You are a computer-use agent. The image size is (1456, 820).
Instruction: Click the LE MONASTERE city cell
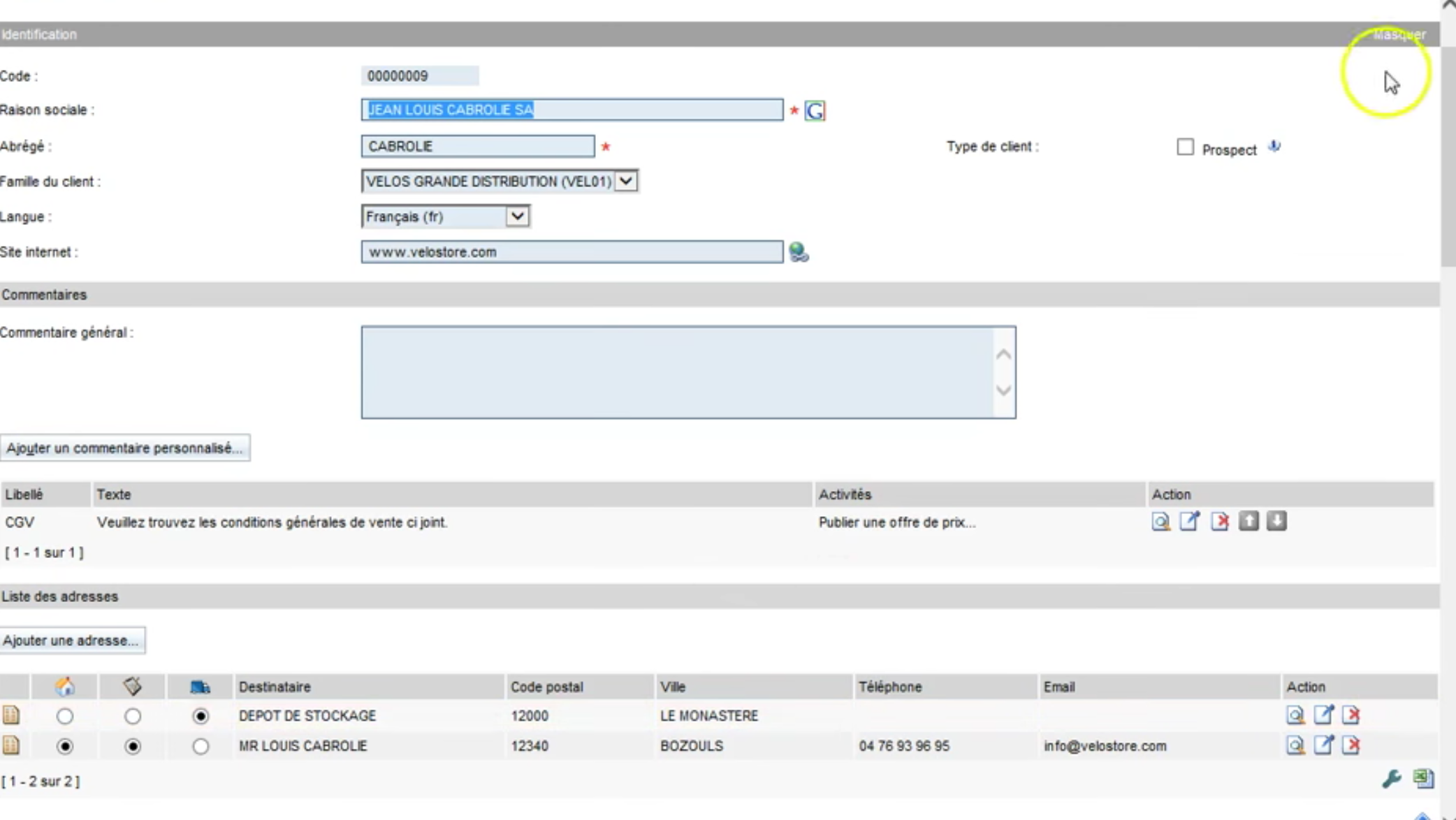tap(709, 716)
